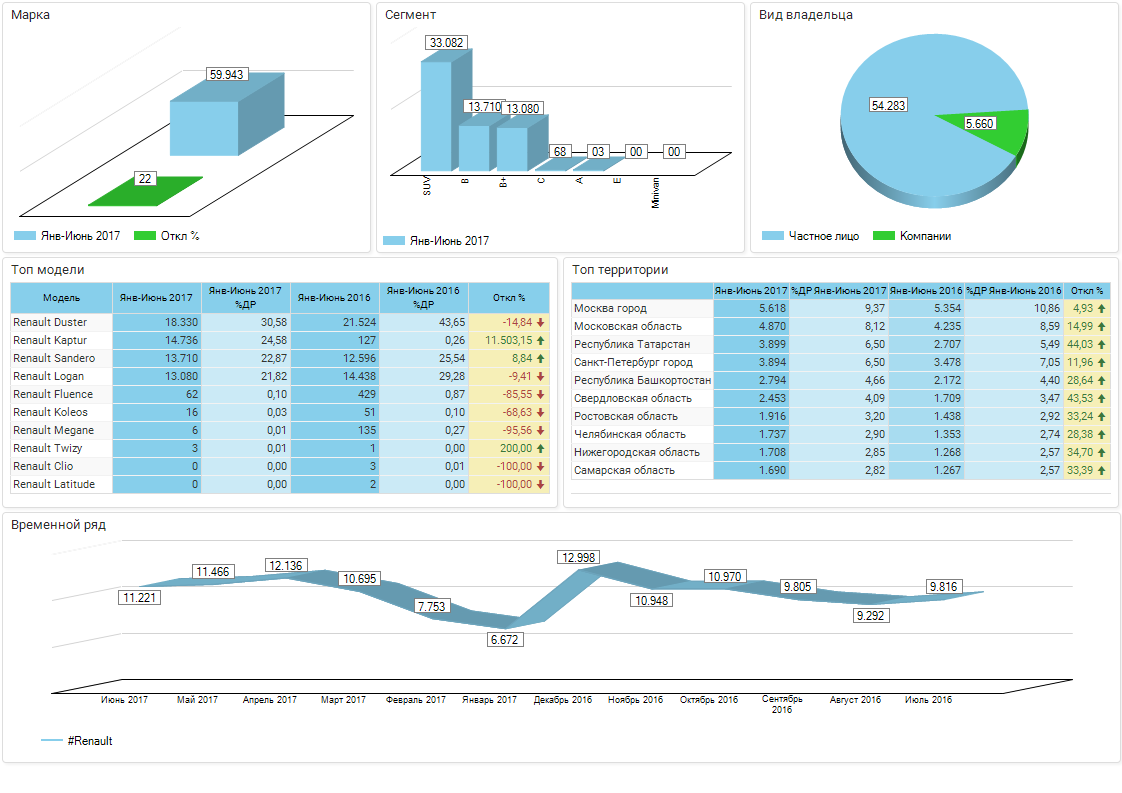This screenshot has height=793, width=1122.
Task: Click the Частное лицо legend swatch
Action: click(x=773, y=235)
